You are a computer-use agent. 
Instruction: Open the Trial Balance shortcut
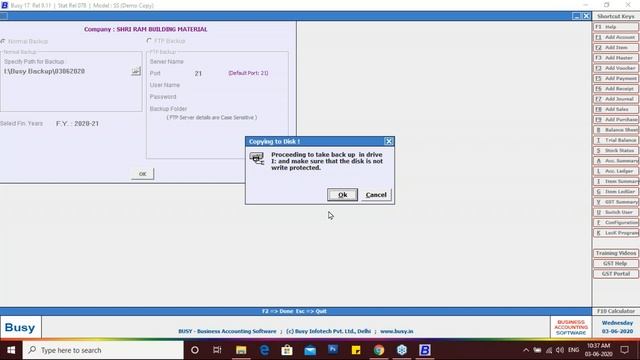(x=616, y=140)
